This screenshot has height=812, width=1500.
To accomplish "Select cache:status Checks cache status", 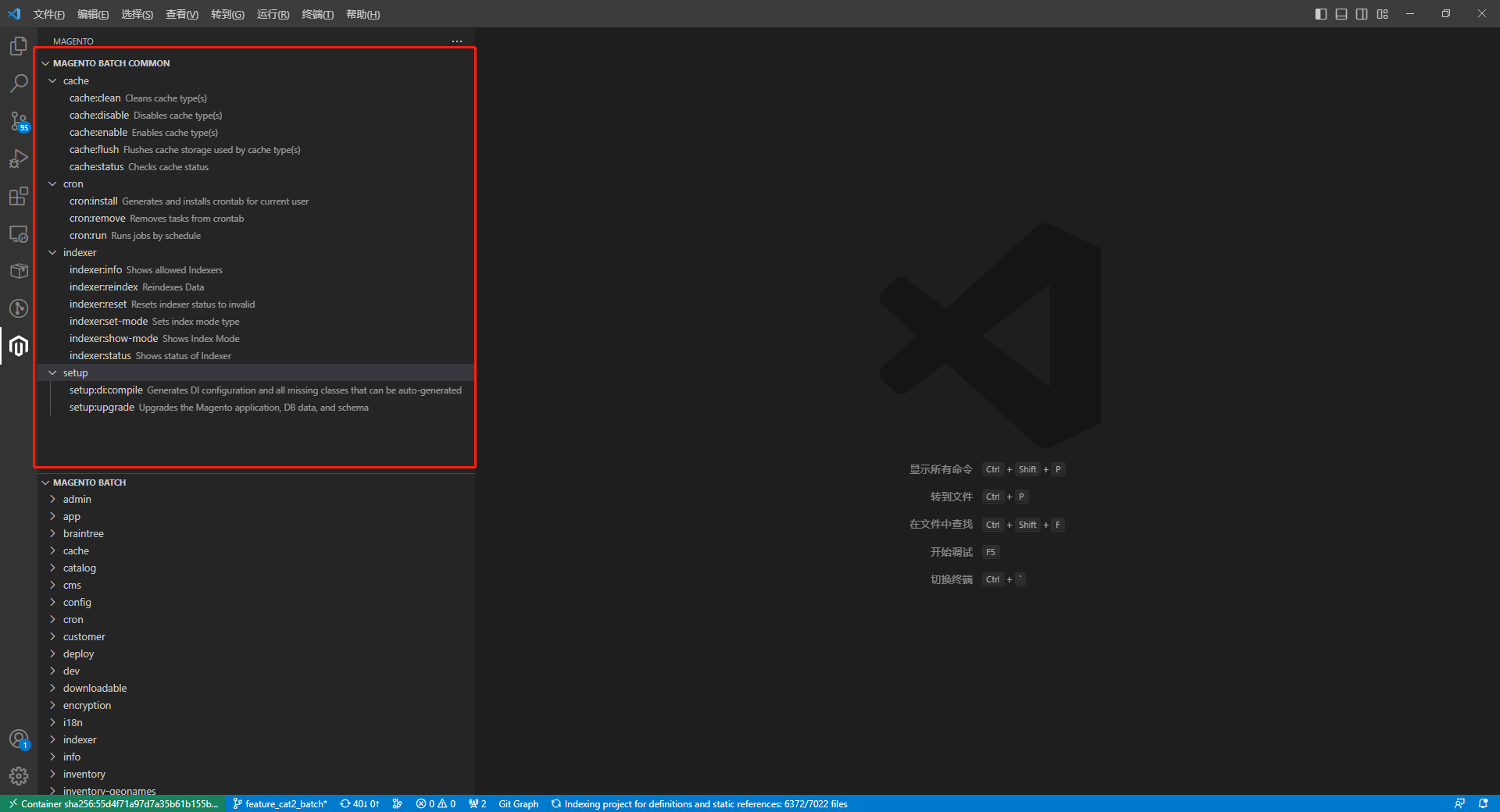I will pos(255,166).
